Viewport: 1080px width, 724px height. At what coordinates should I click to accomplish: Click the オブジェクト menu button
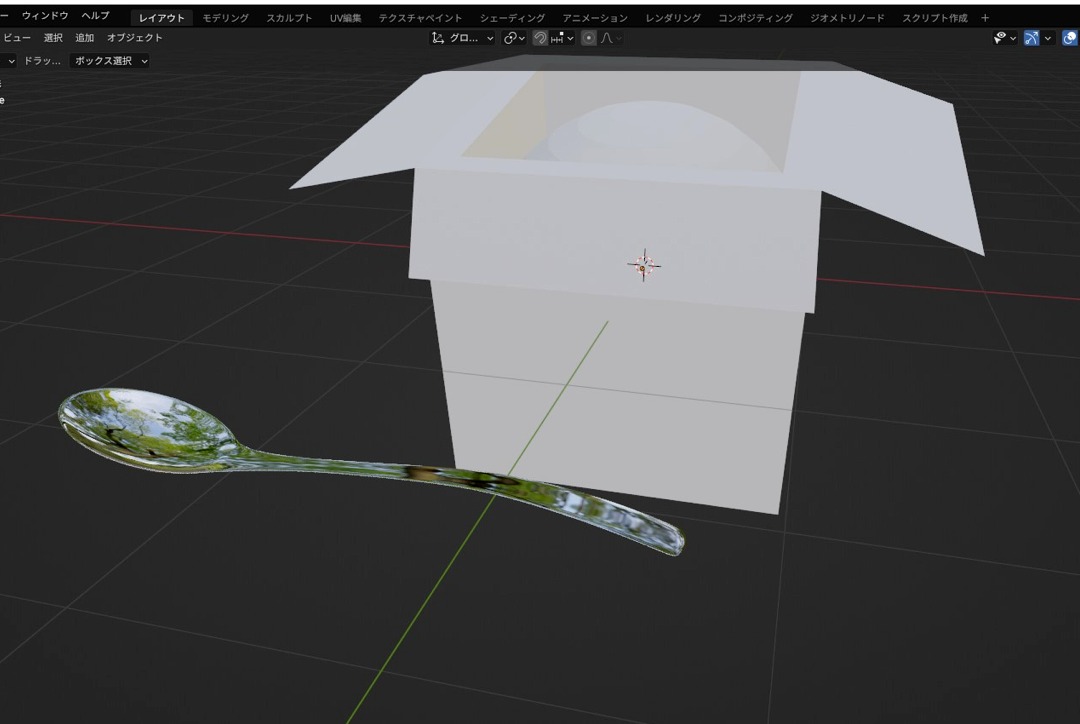(134, 38)
